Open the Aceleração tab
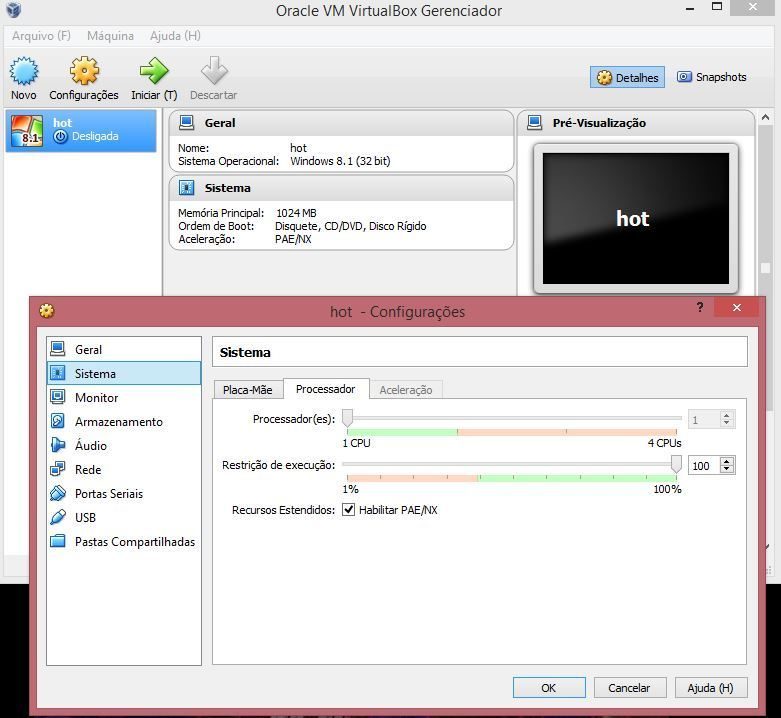This screenshot has height=718, width=781. pos(405,390)
